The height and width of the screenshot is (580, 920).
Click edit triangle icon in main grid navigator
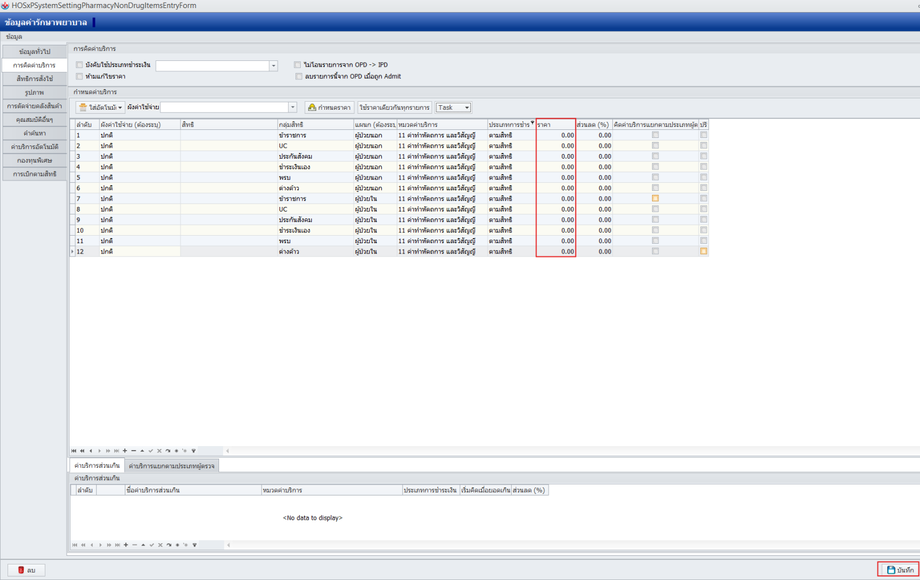click(142, 451)
